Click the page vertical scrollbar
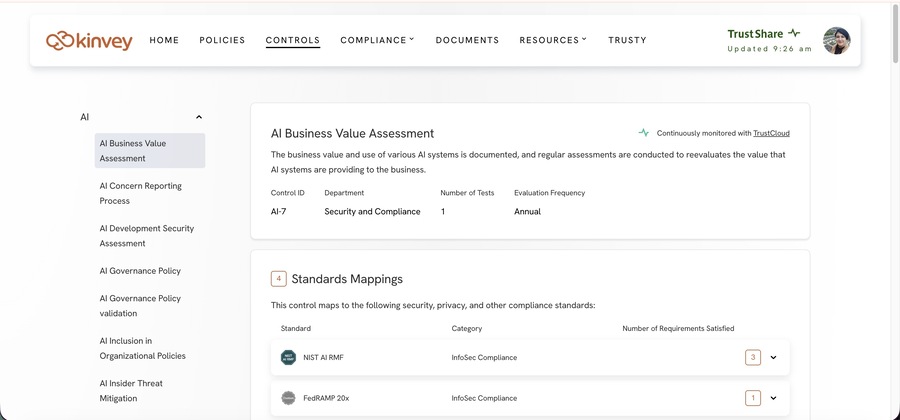900x420 pixels. 895,34
